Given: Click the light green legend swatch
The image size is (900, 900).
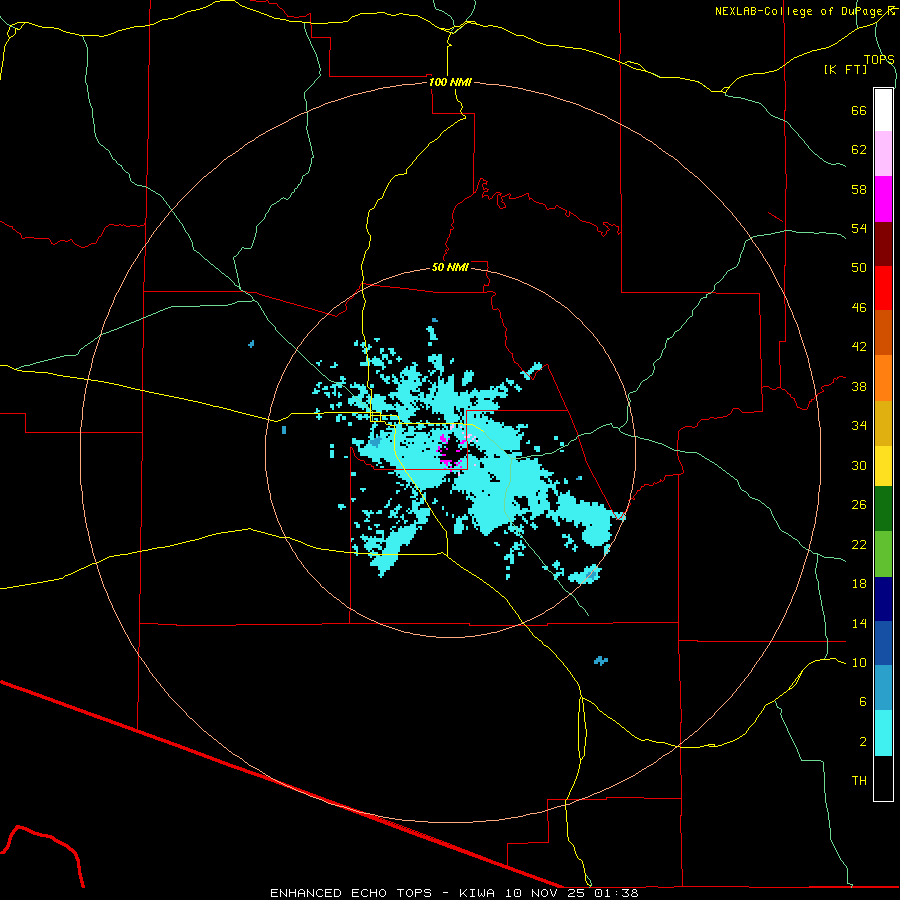Looking at the screenshot, I should [883, 554].
